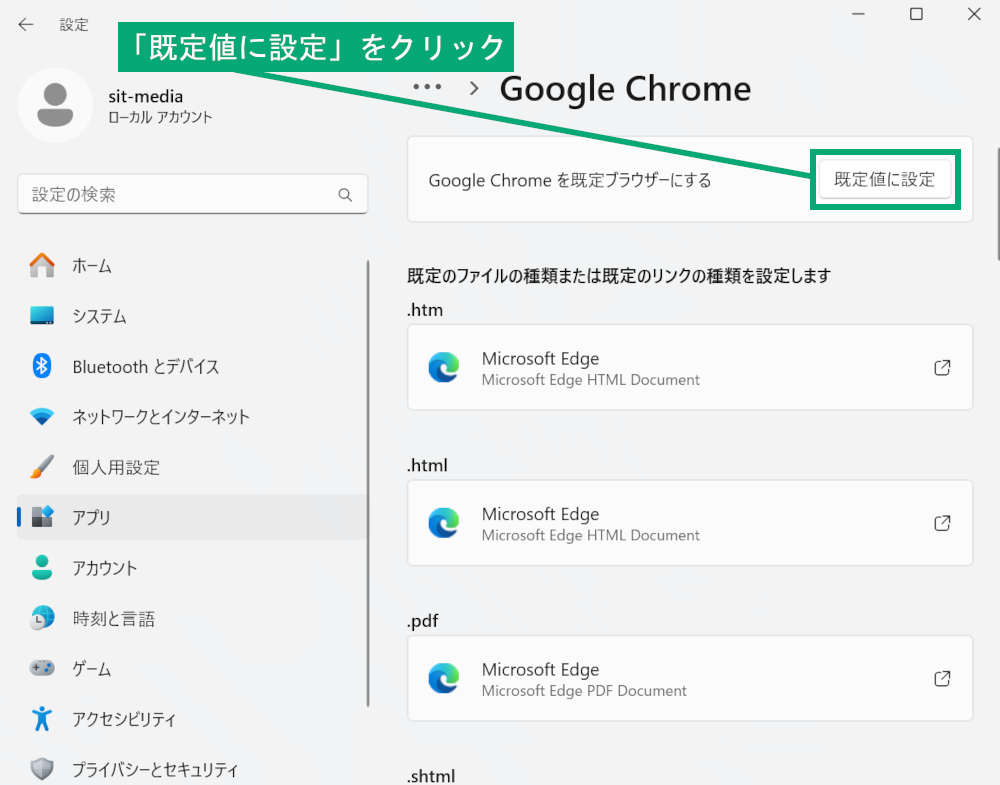Click the システム monitor icon
Viewport: 1000px width, 785px height.
coord(42,316)
